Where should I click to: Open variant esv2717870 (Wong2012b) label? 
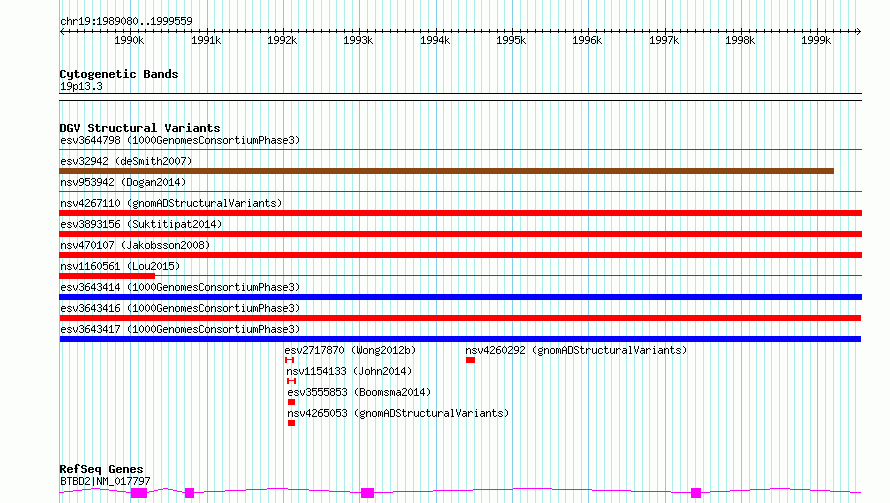(x=350, y=350)
